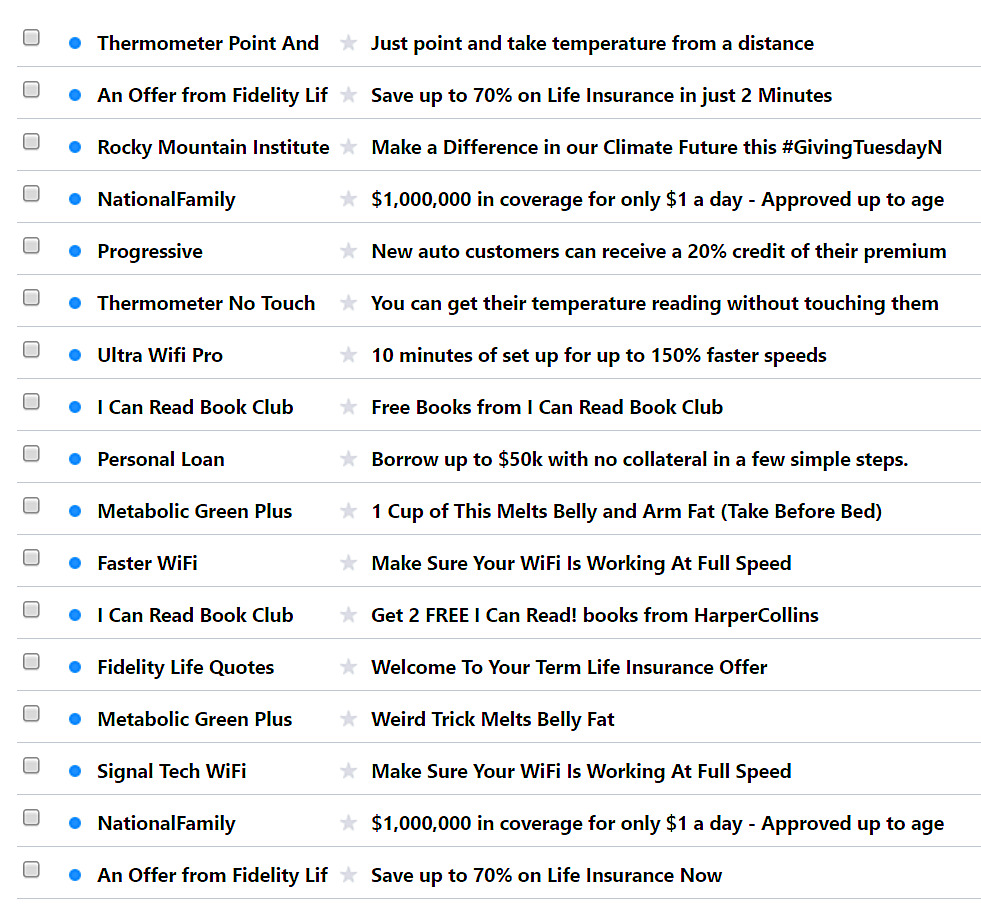Click the unread dot for Fidelity Life Quotes
This screenshot has width=981, height=911.
(x=75, y=666)
